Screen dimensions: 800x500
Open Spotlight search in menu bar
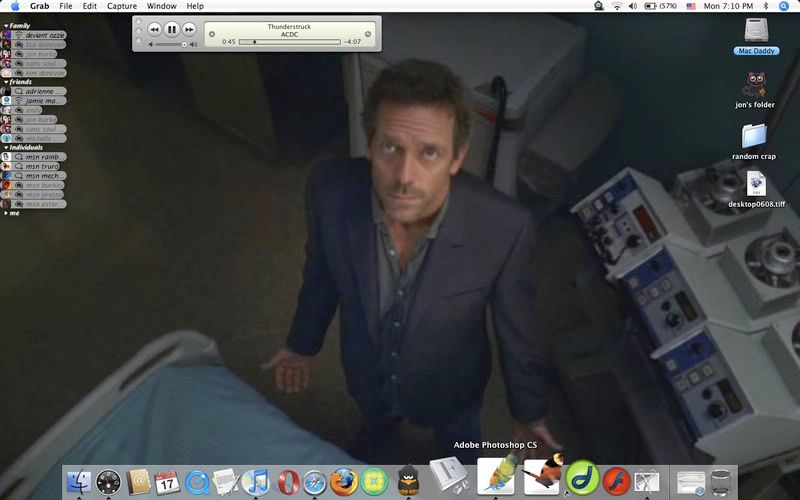click(x=784, y=6)
